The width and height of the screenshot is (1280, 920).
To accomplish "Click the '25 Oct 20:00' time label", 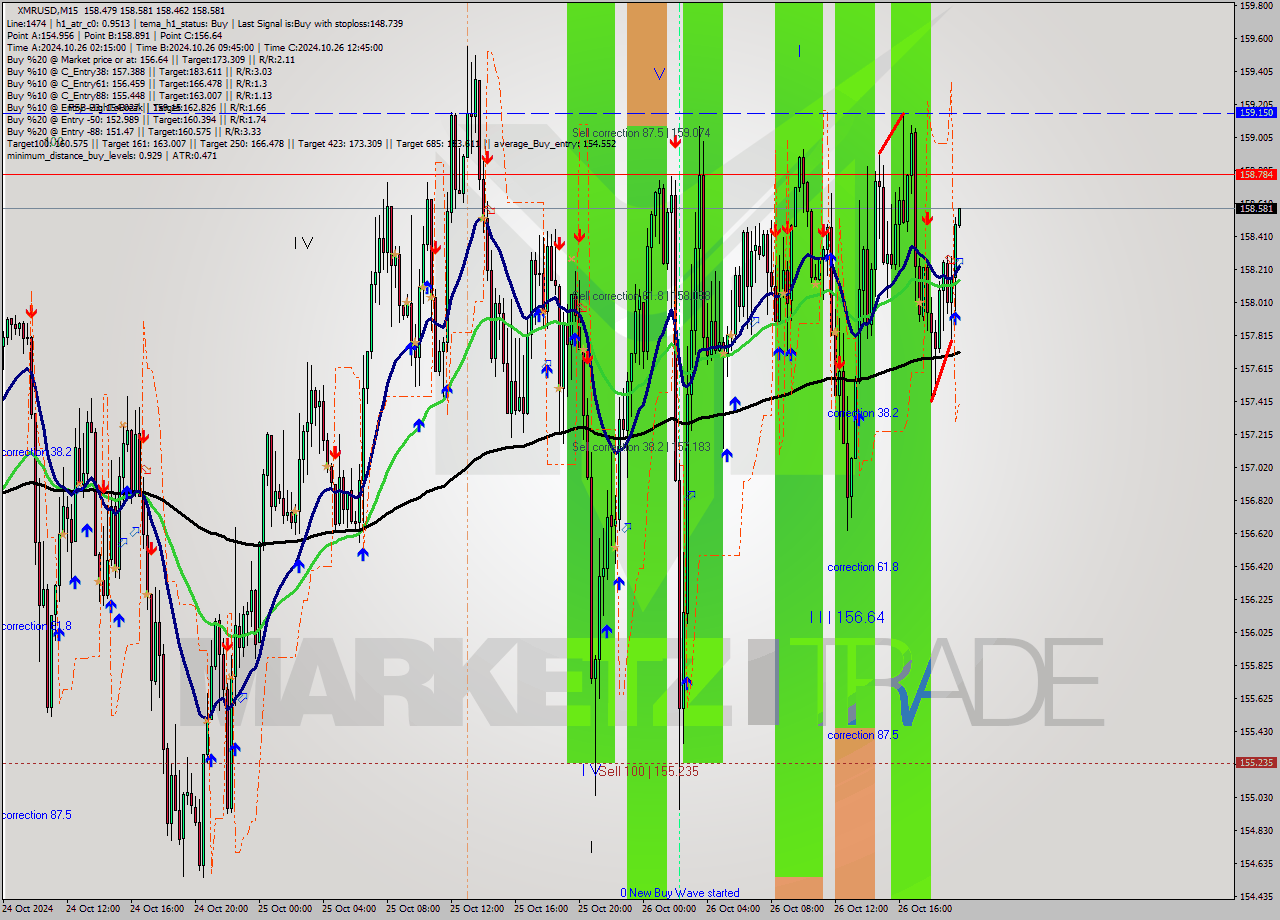I will point(604,909).
